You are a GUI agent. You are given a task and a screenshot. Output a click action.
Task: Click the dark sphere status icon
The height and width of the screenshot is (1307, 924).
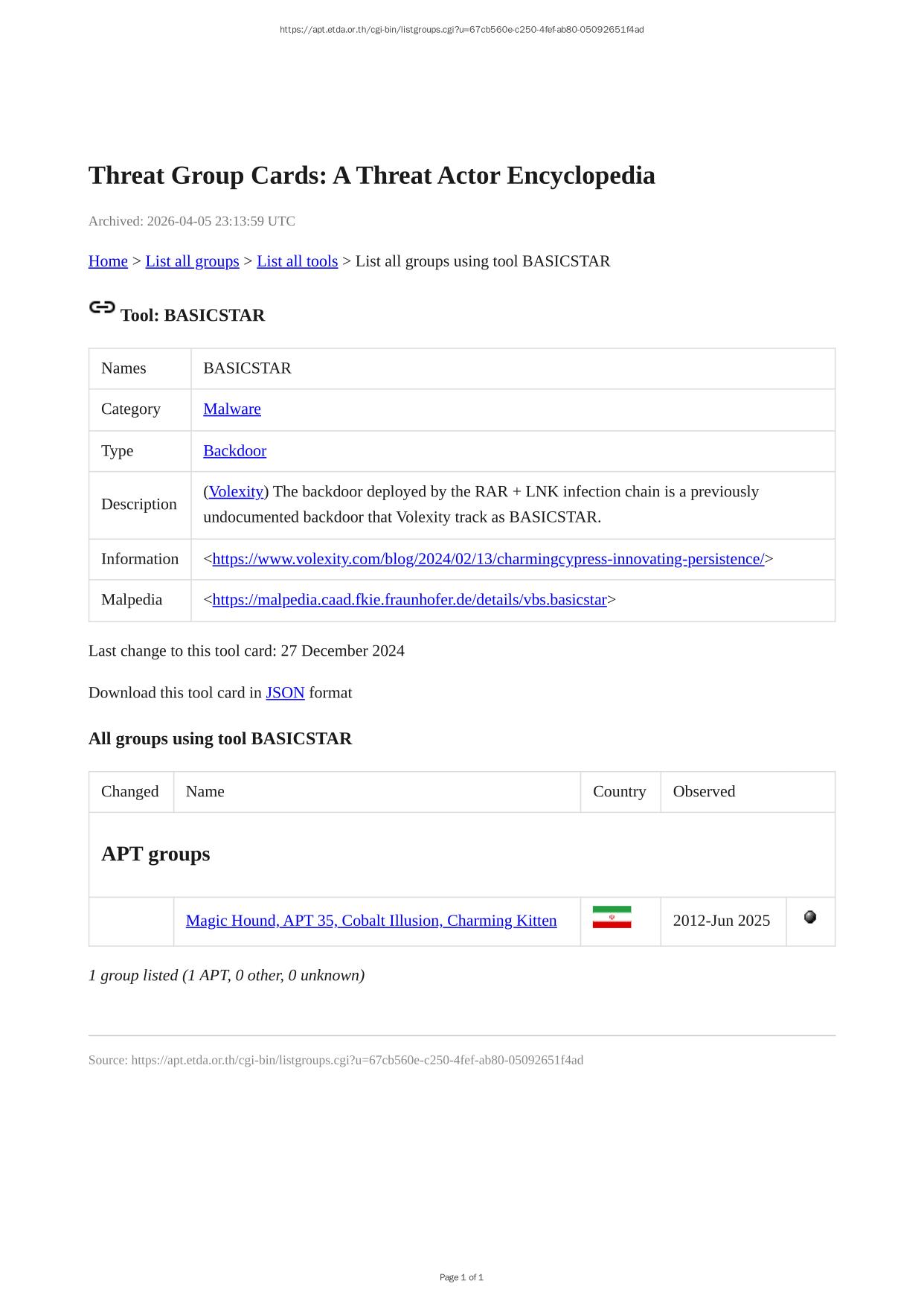(810, 917)
